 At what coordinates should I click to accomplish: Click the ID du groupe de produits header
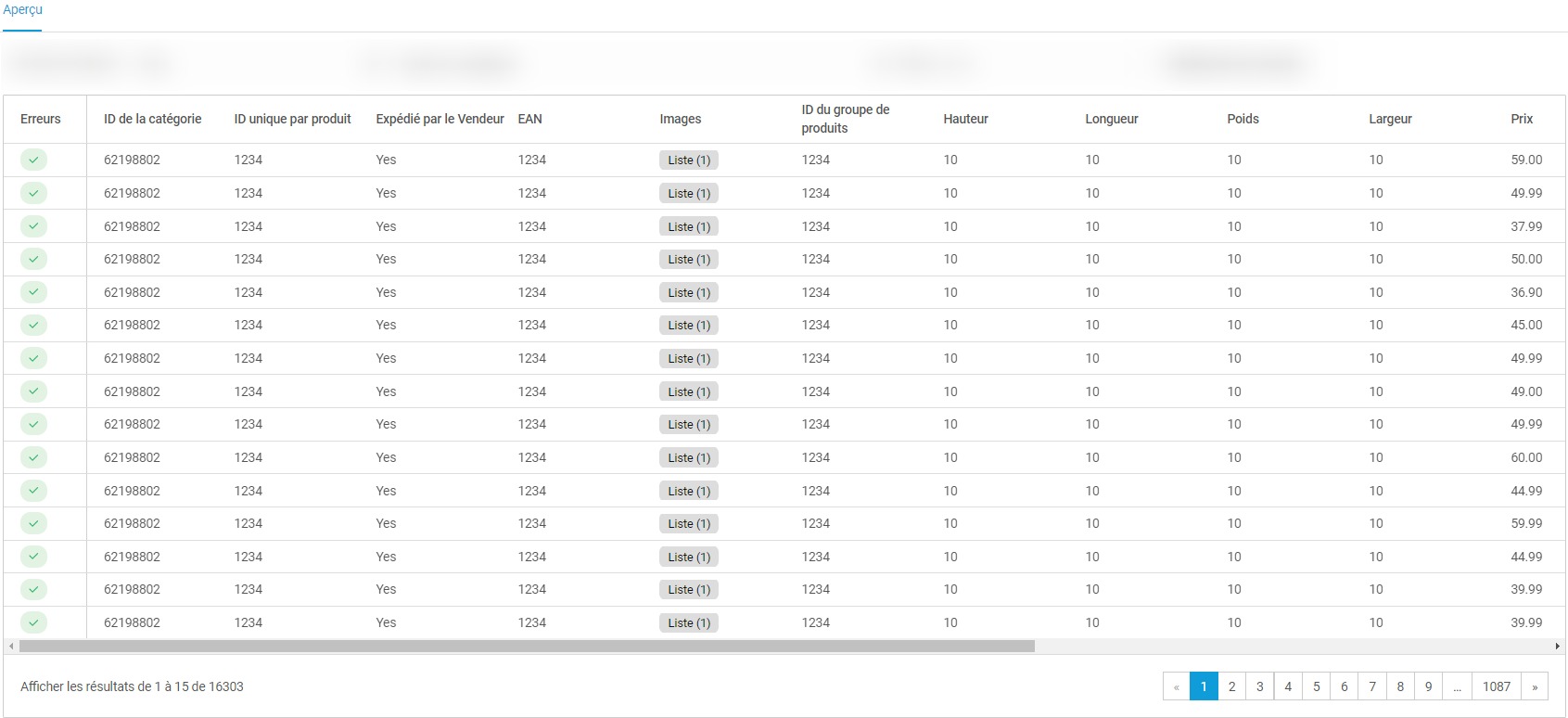(846, 119)
